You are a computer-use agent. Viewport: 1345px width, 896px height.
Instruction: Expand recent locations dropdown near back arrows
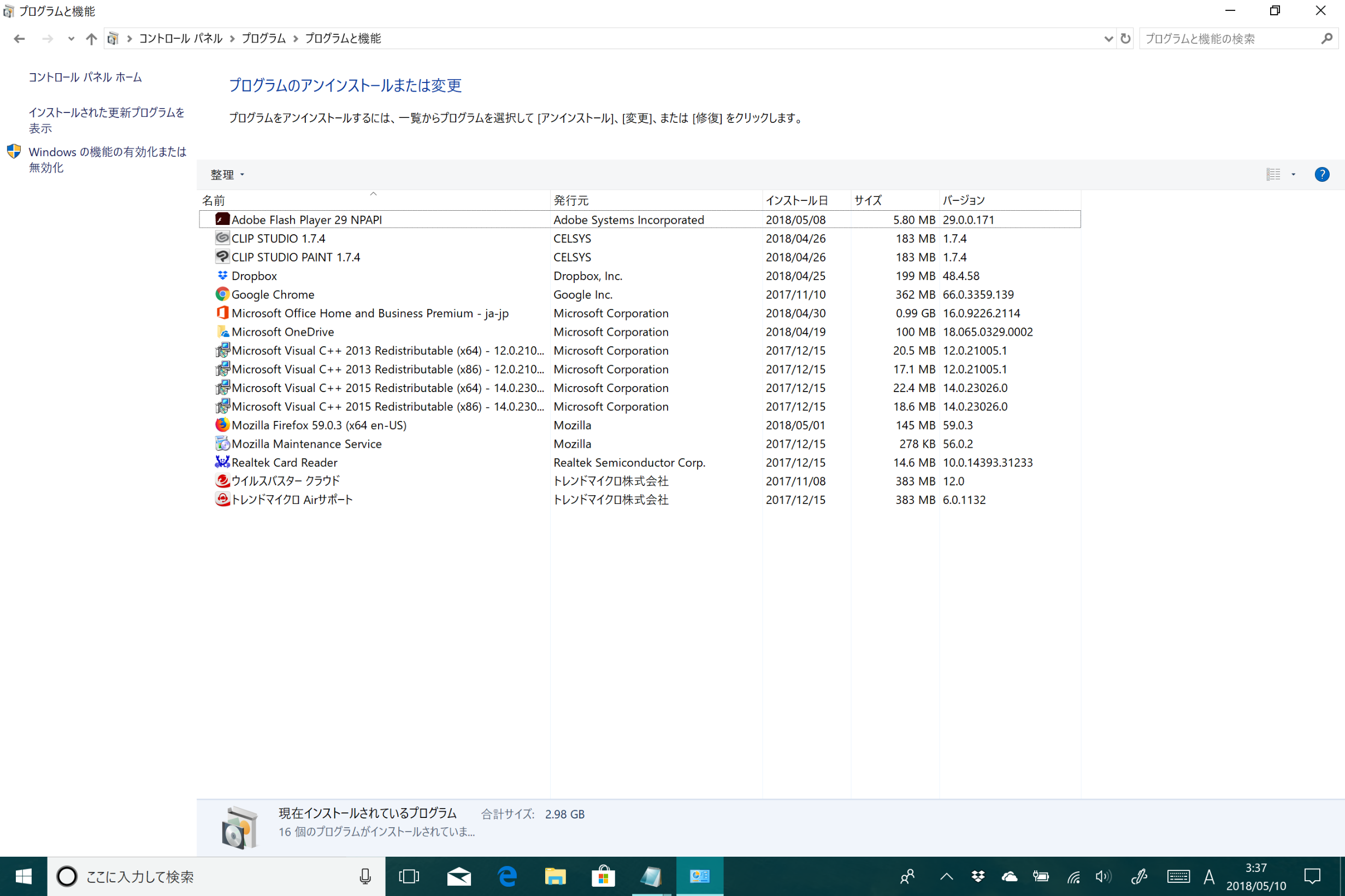click(x=71, y=38)
